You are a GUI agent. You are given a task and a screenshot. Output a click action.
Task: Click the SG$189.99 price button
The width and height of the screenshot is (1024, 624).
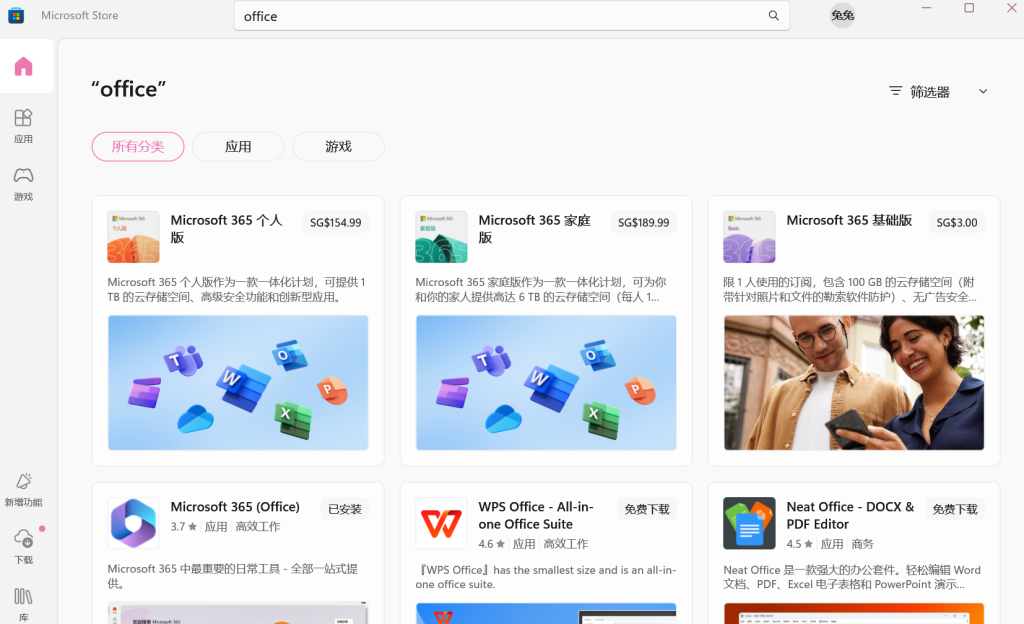click(x=643, y=222)
